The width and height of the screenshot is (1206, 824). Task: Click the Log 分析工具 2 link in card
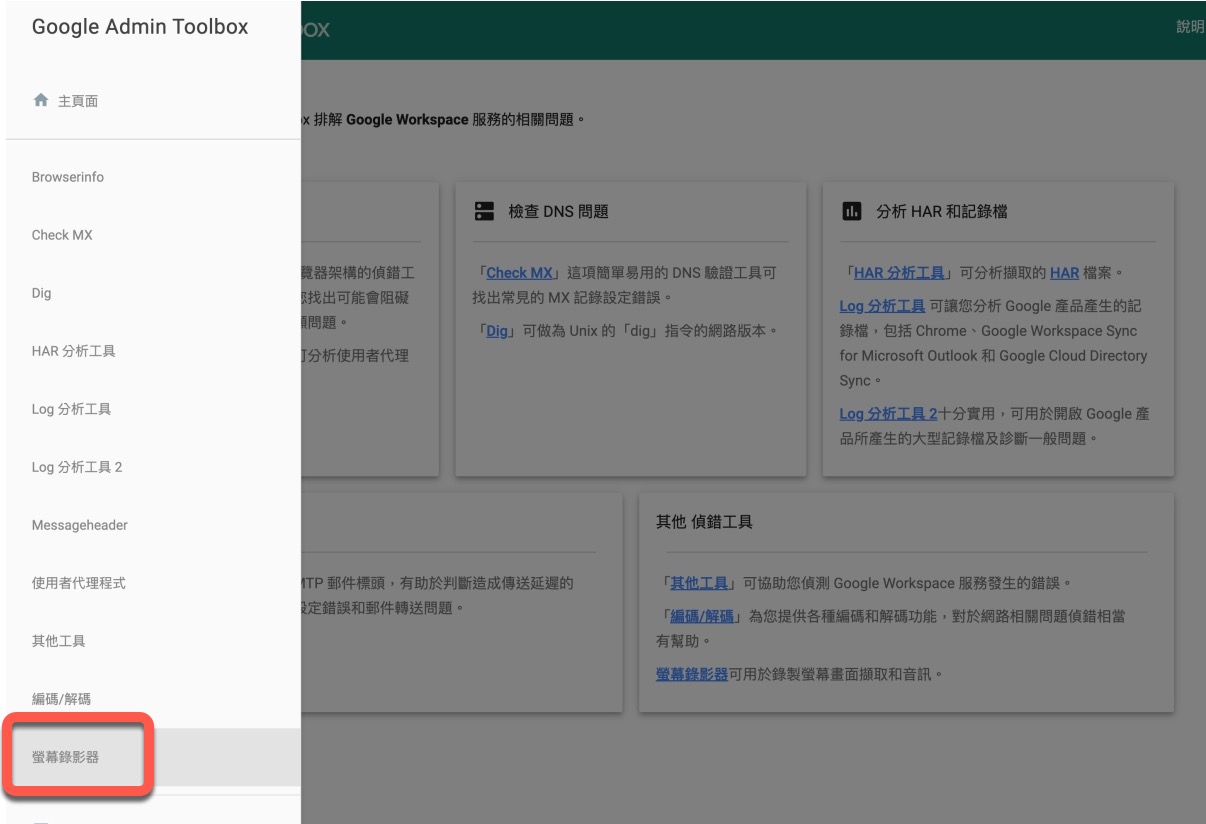[x=888, y=414]
